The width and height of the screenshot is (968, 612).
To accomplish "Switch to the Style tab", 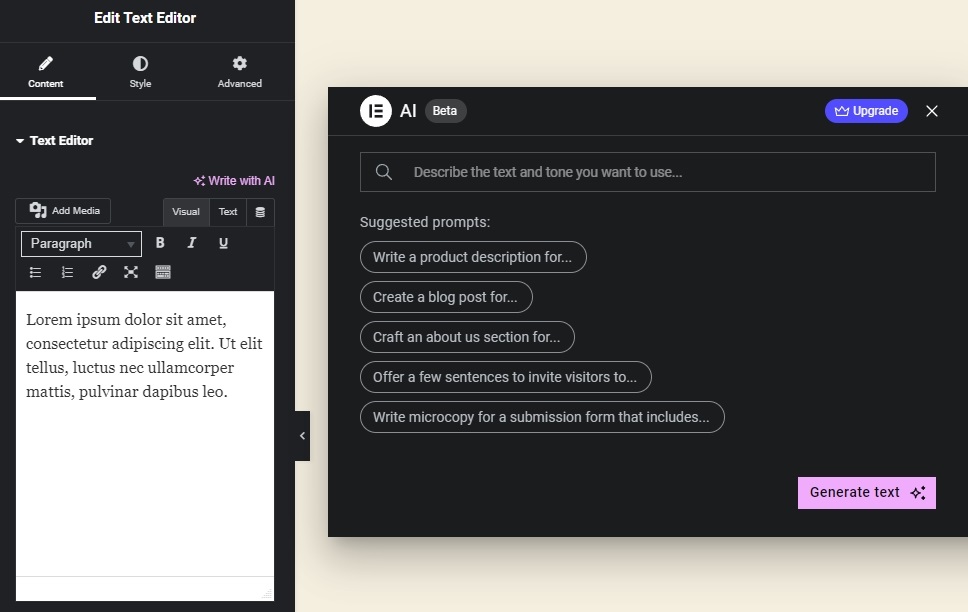I will [140, 72].
